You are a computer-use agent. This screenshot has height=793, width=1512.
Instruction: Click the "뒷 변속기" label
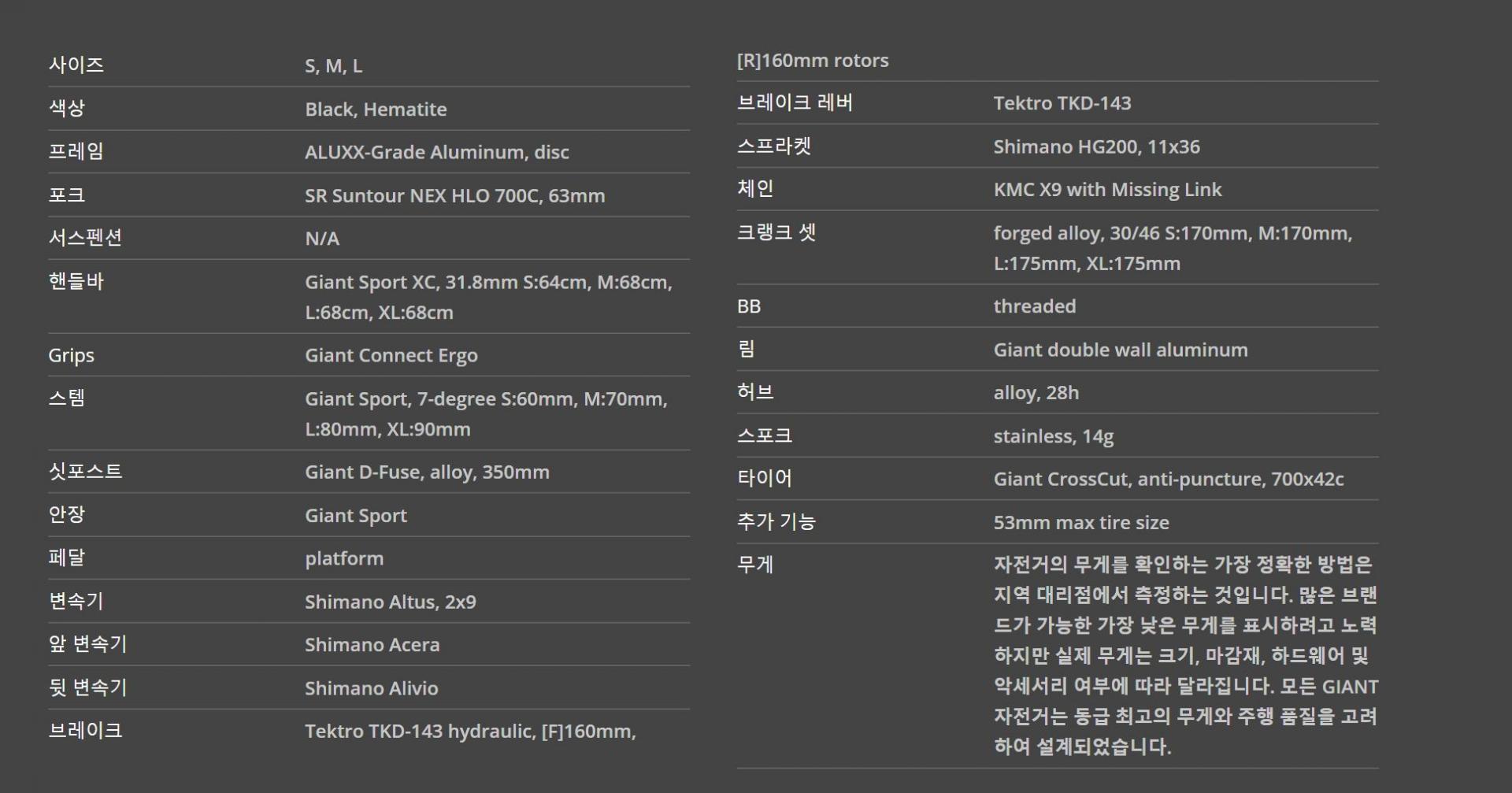click(x=87, y=687)
